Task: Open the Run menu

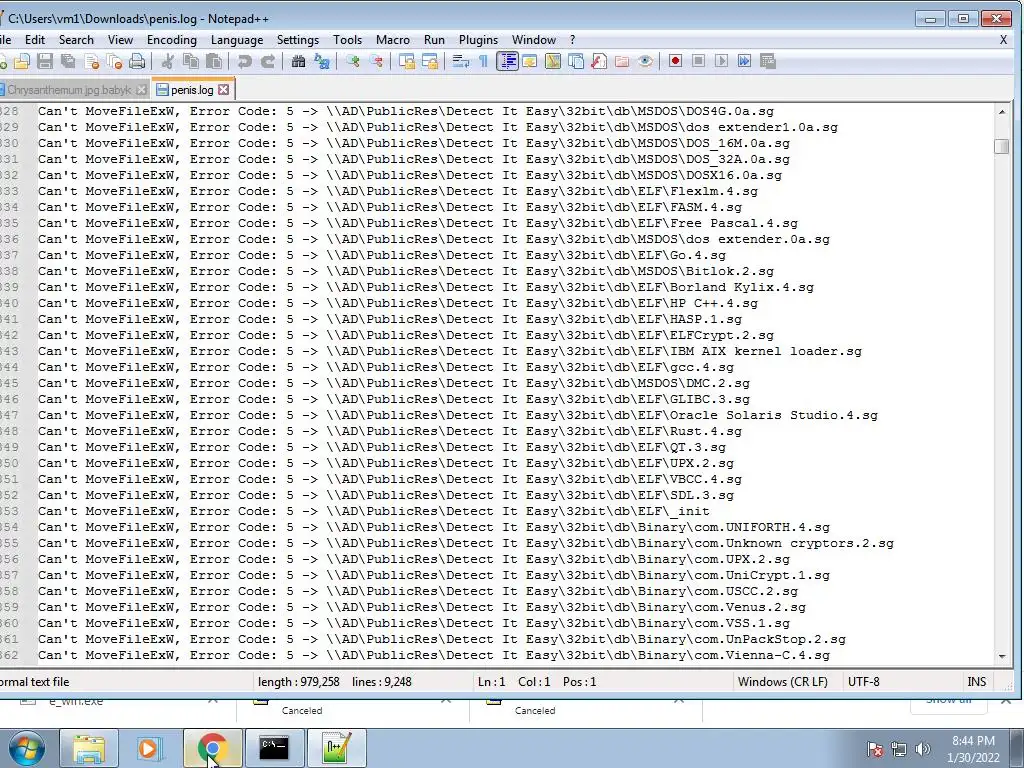Action: pyautogui.click(x=434, y=40)
